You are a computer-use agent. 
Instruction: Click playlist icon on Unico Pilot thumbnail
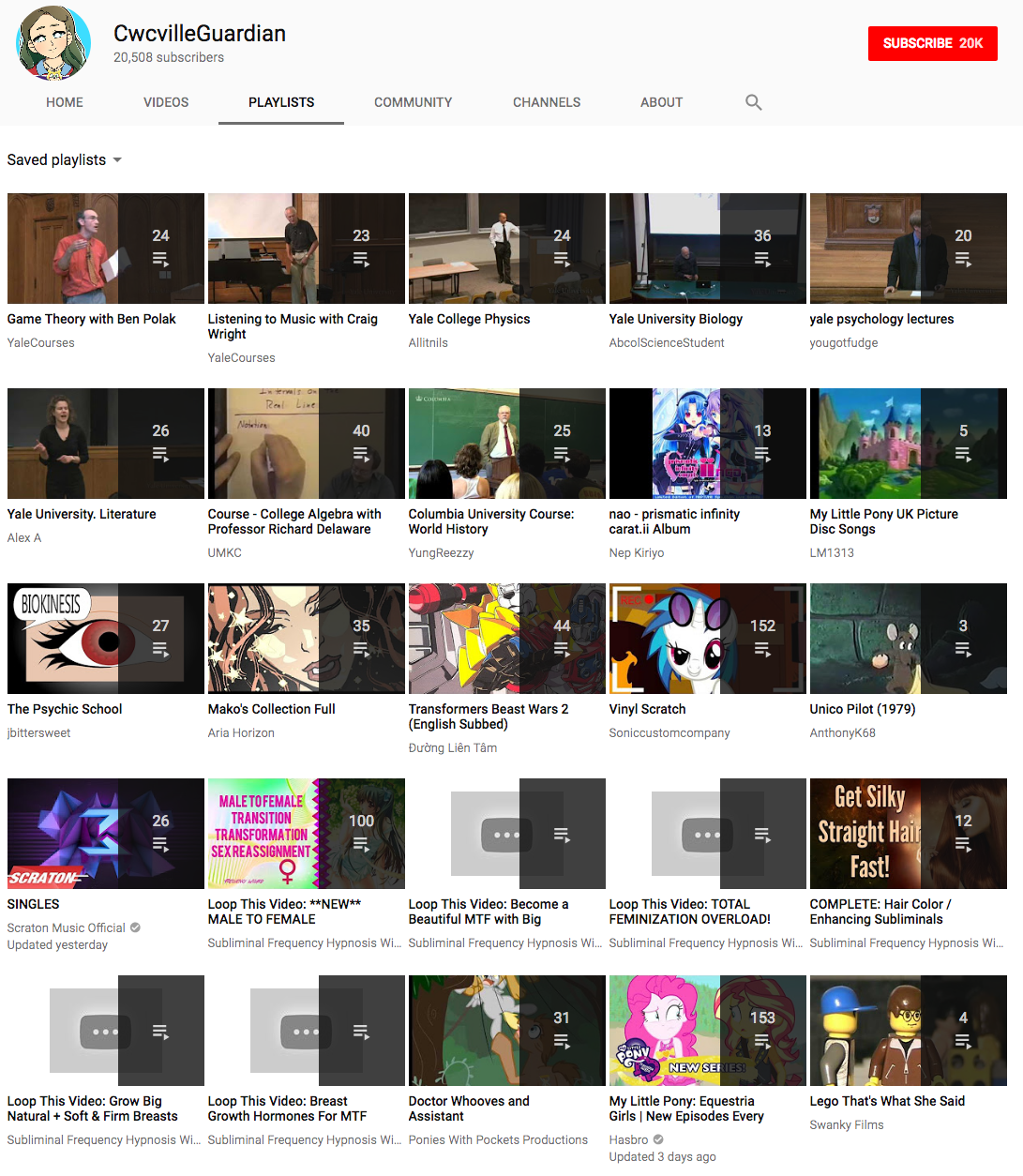coord(963,650)
